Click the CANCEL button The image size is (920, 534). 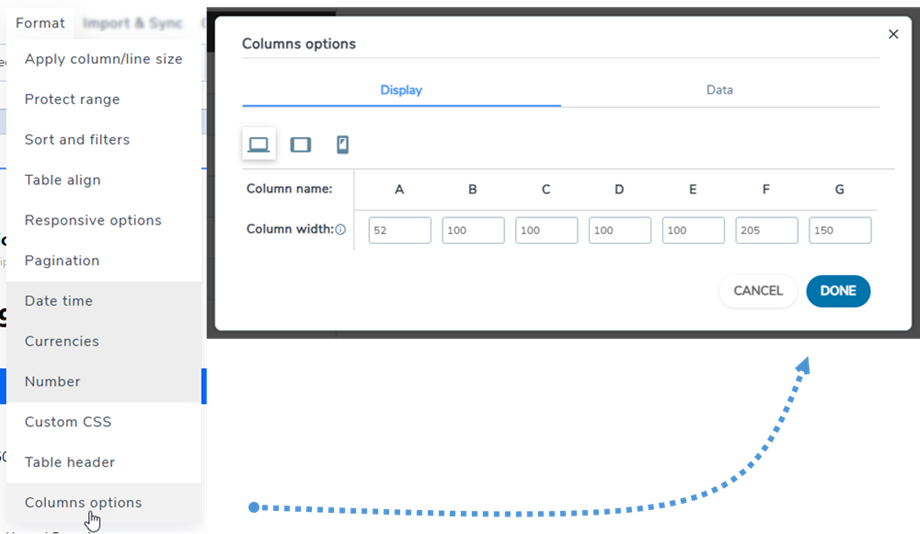point(758,291)
